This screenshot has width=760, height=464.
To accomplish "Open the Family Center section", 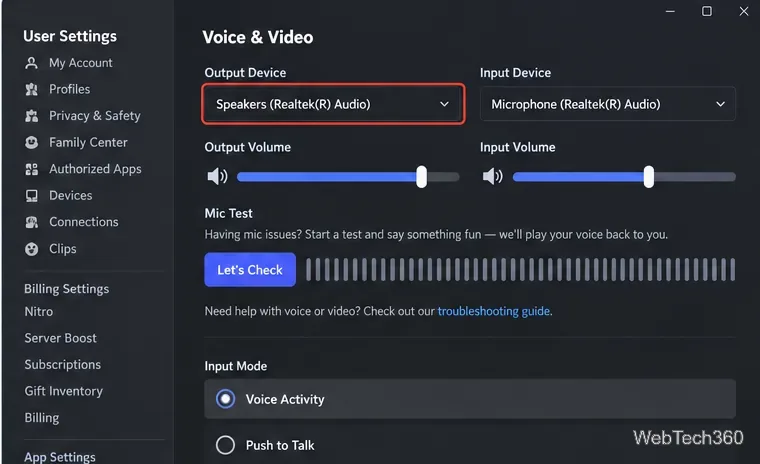I will [x=88, y=143].
